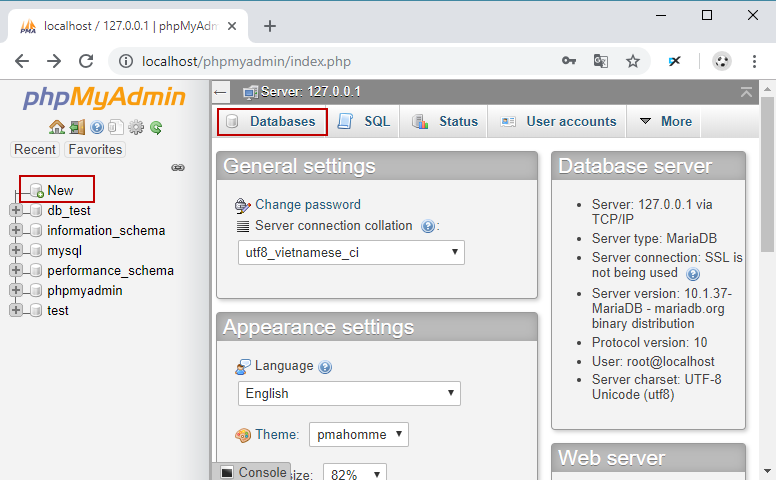Open the Language selection dropdown
The width and height of the screenshot is (776, 480).
click(x=349, y=394)
